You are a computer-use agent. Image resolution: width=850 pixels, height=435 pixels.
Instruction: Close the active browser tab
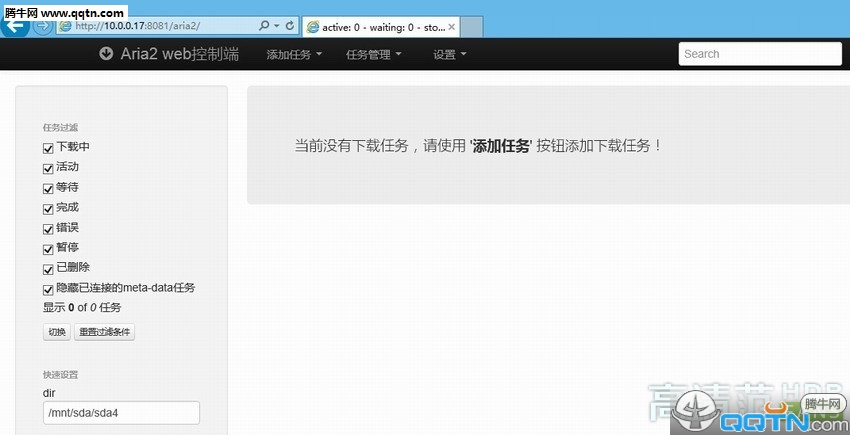point(452,26)
